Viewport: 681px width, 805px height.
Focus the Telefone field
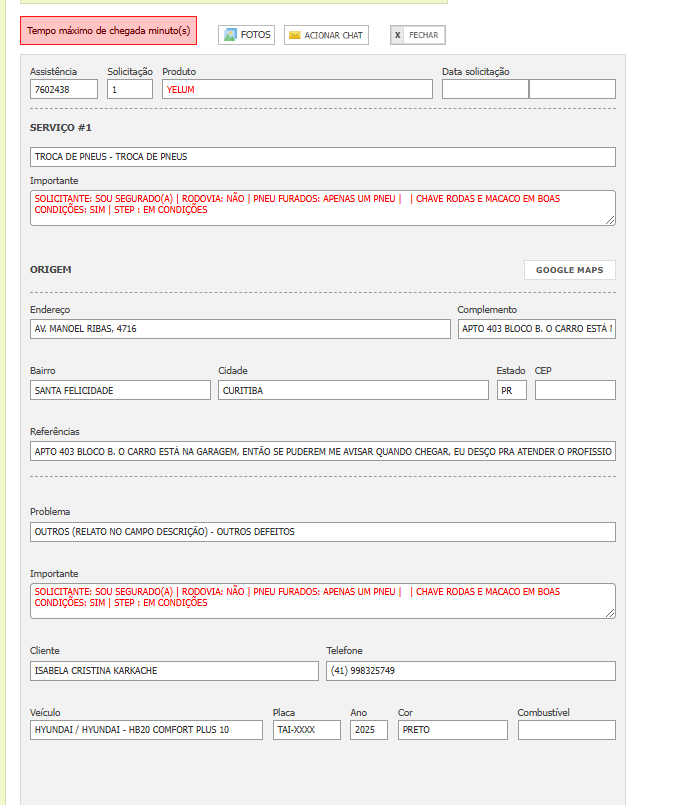pos(470,670)
